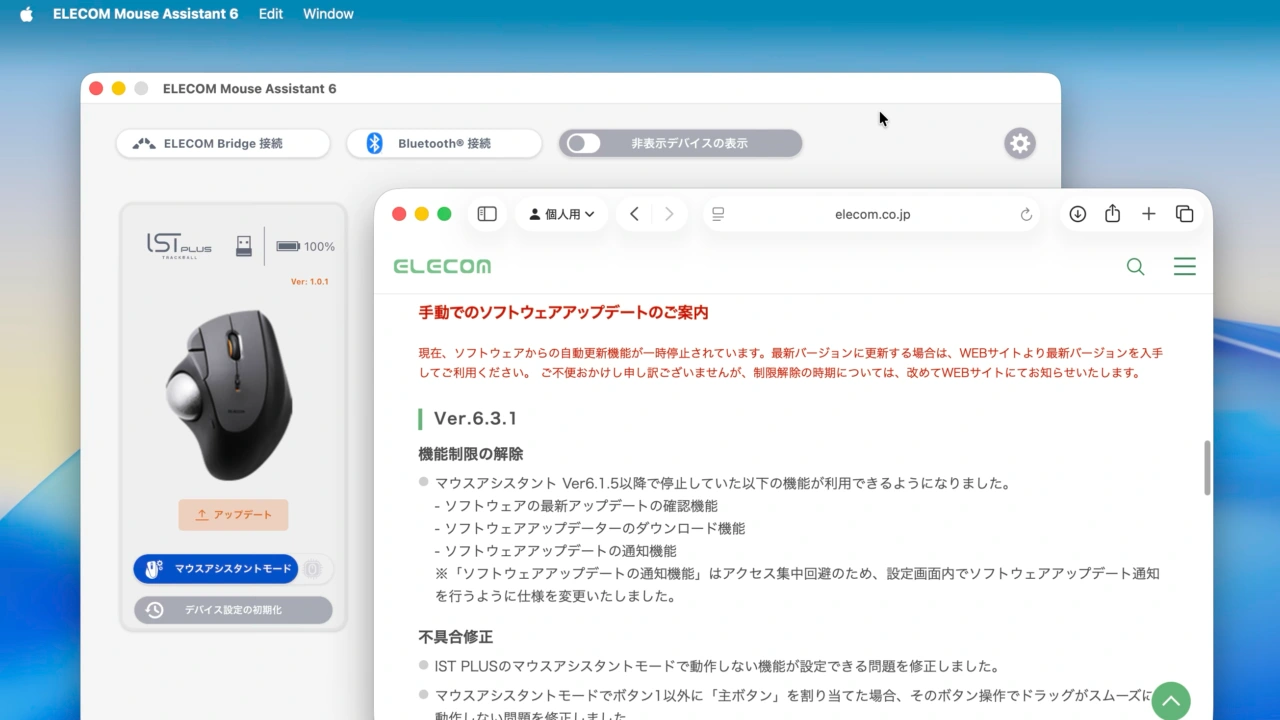Click the アップデート update button
This screenshot has height=720, width=1280.
233,515
